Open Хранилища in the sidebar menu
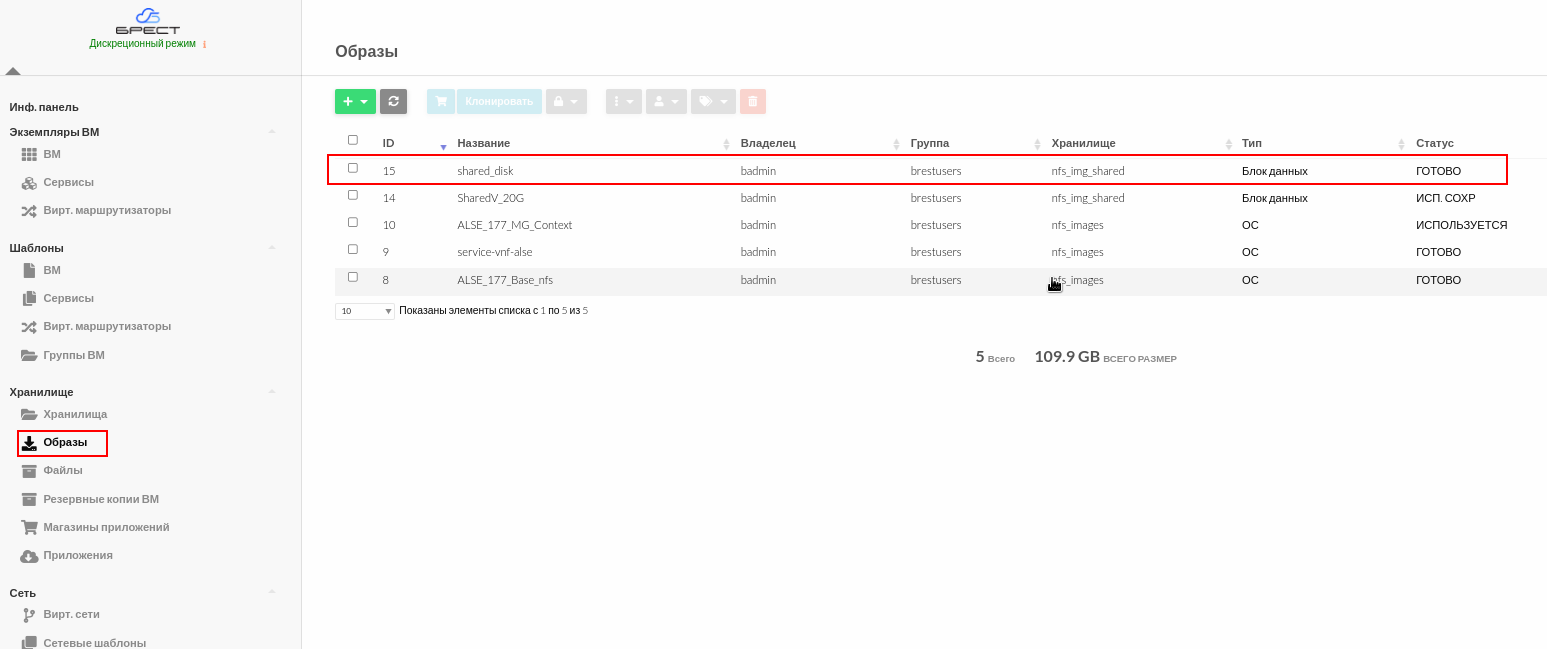Viewport: 1547px width, 649px height. click(x=75, y=414)
